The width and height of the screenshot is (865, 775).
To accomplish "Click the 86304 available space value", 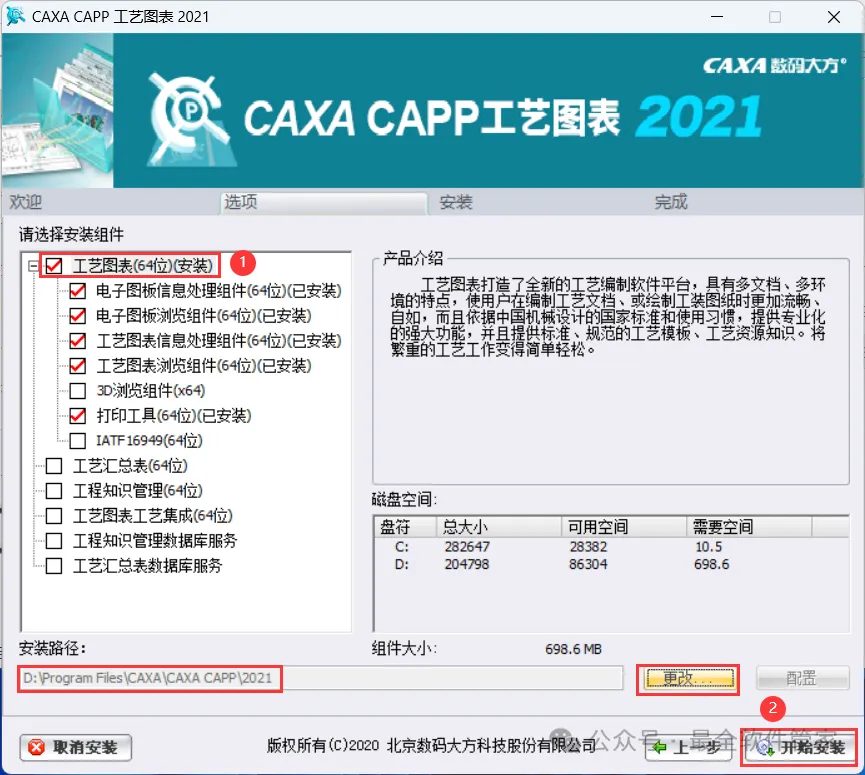I will tap(588, 564).
